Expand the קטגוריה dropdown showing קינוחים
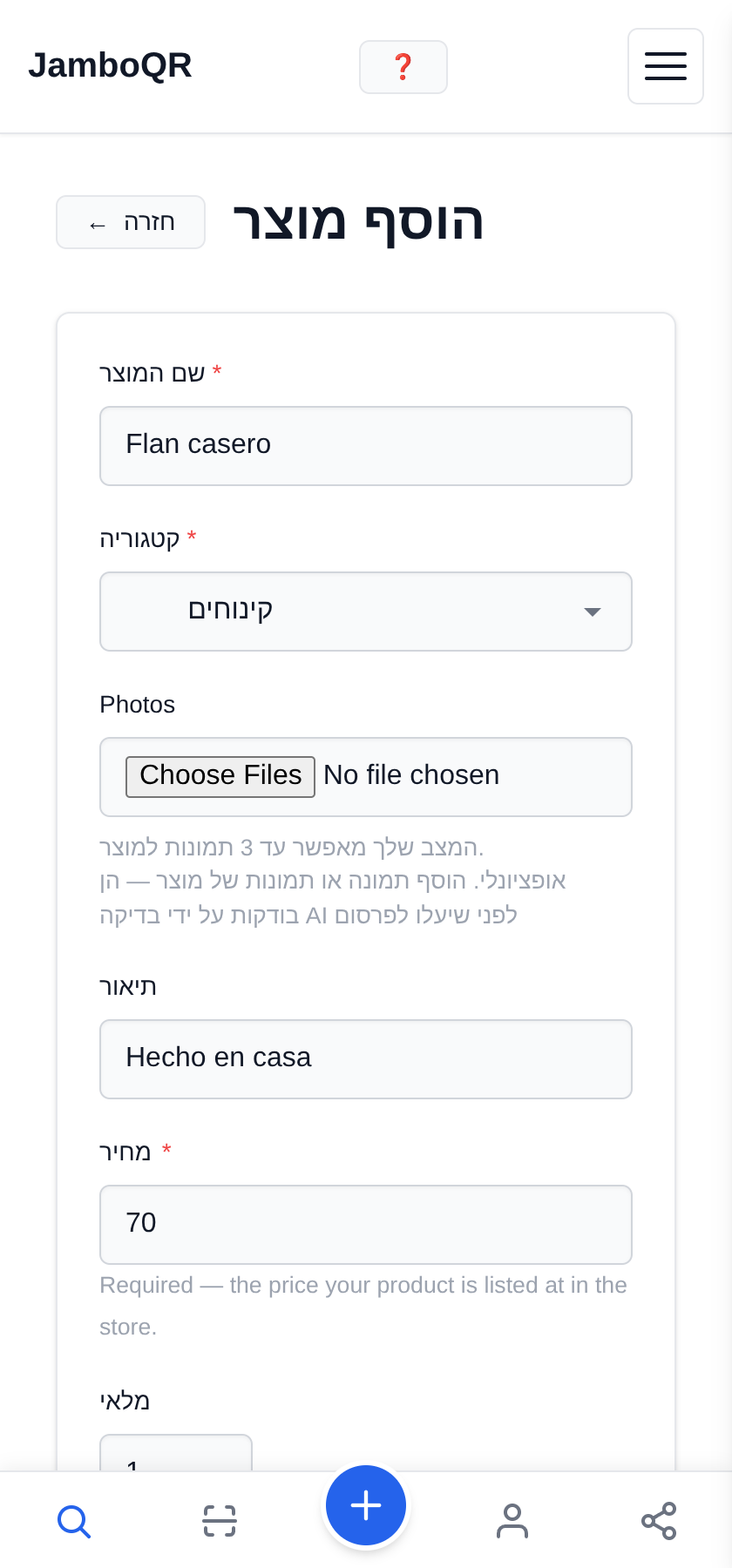 click(x=366, y=612)
